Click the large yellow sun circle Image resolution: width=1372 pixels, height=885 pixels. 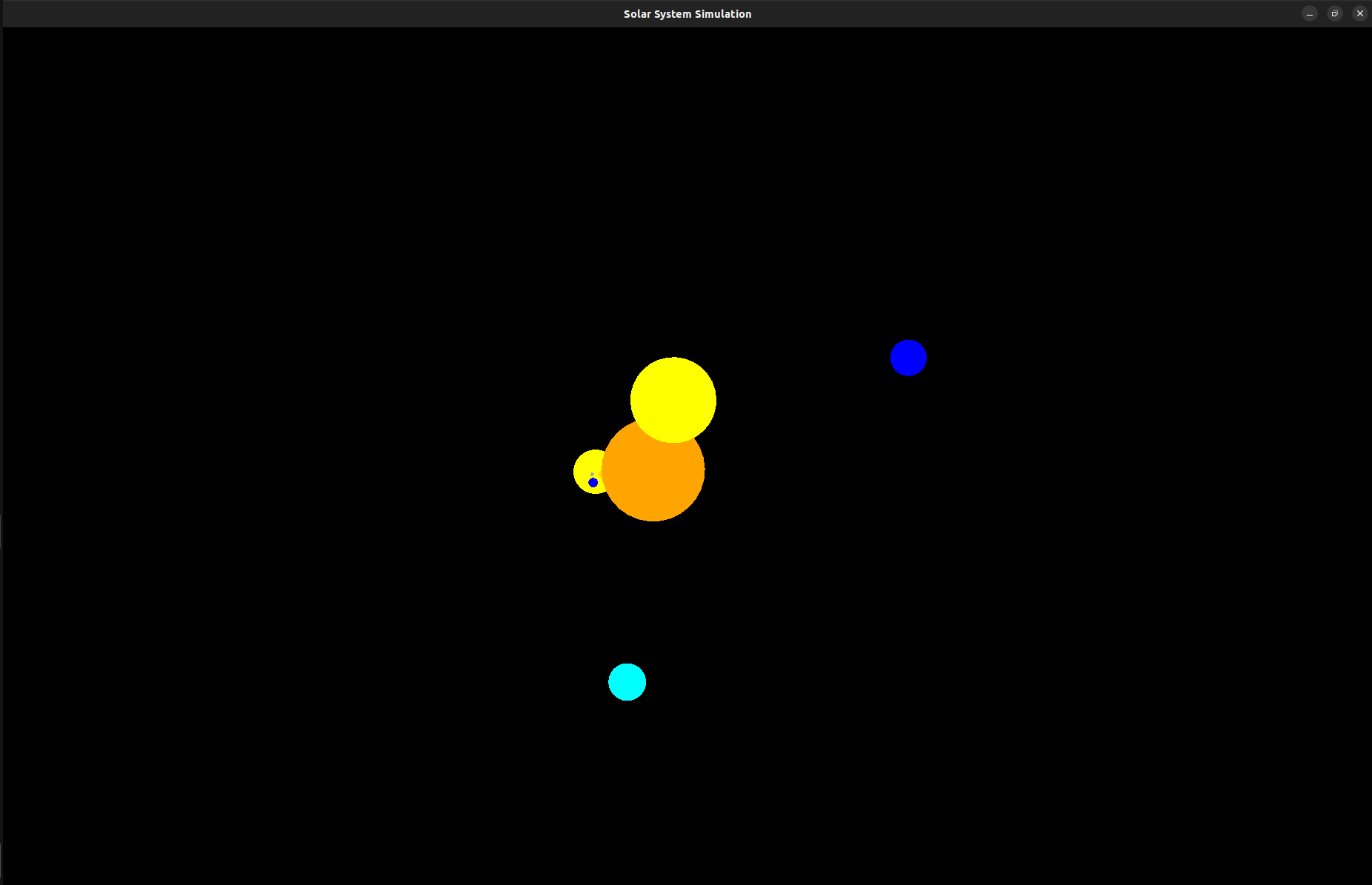pos(673,400)
